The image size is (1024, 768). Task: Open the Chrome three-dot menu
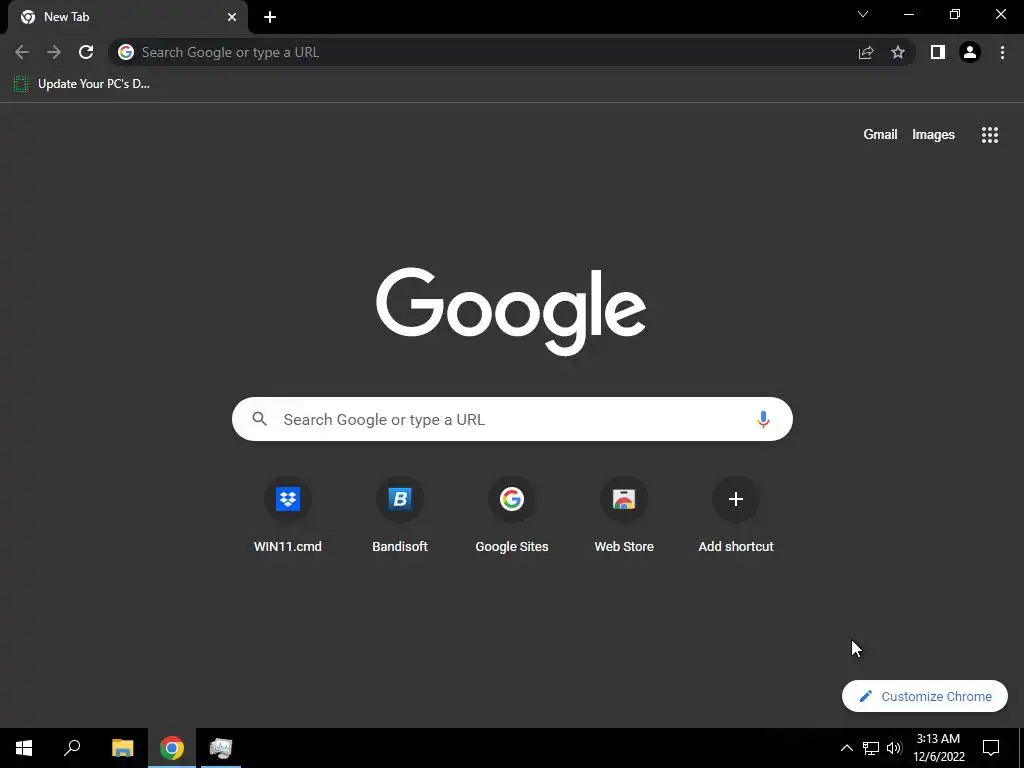click(1002, 52)
